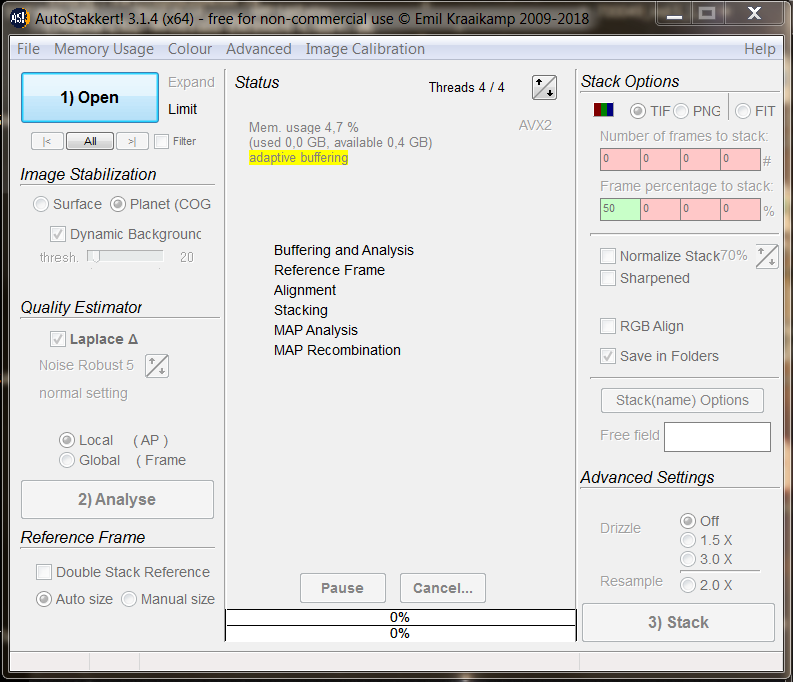Image resolution: width=793 pixels, height=682 pixels.
Task: Click the Noise Robust arrows icon
Action: click(157, 366)
